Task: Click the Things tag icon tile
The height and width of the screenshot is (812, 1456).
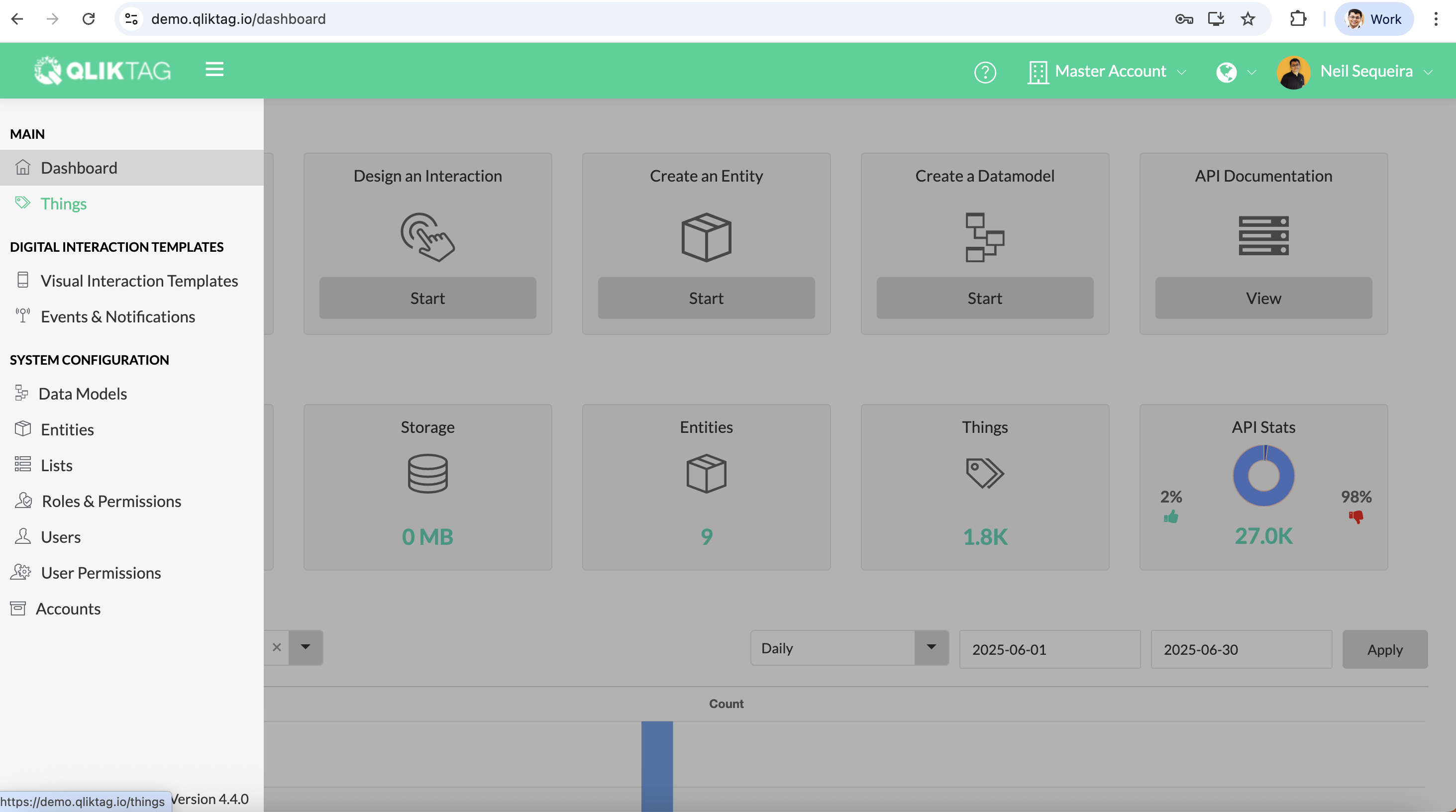Action: [x=984, y=473]
